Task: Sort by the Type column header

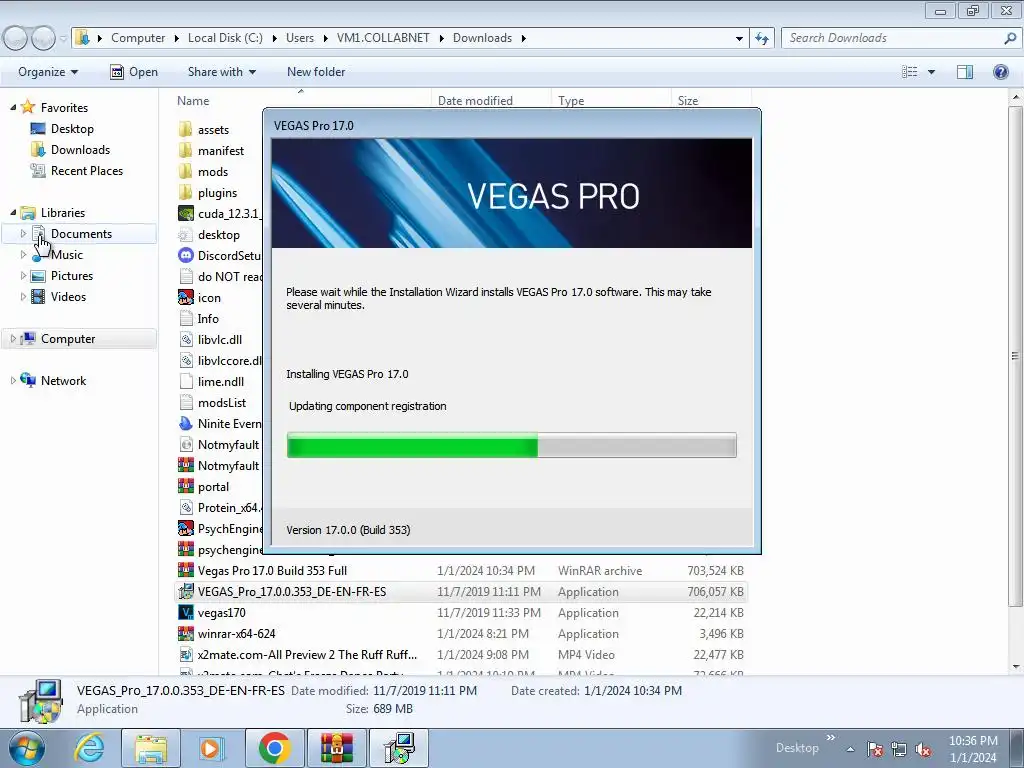Action: (x=571, y=101)
